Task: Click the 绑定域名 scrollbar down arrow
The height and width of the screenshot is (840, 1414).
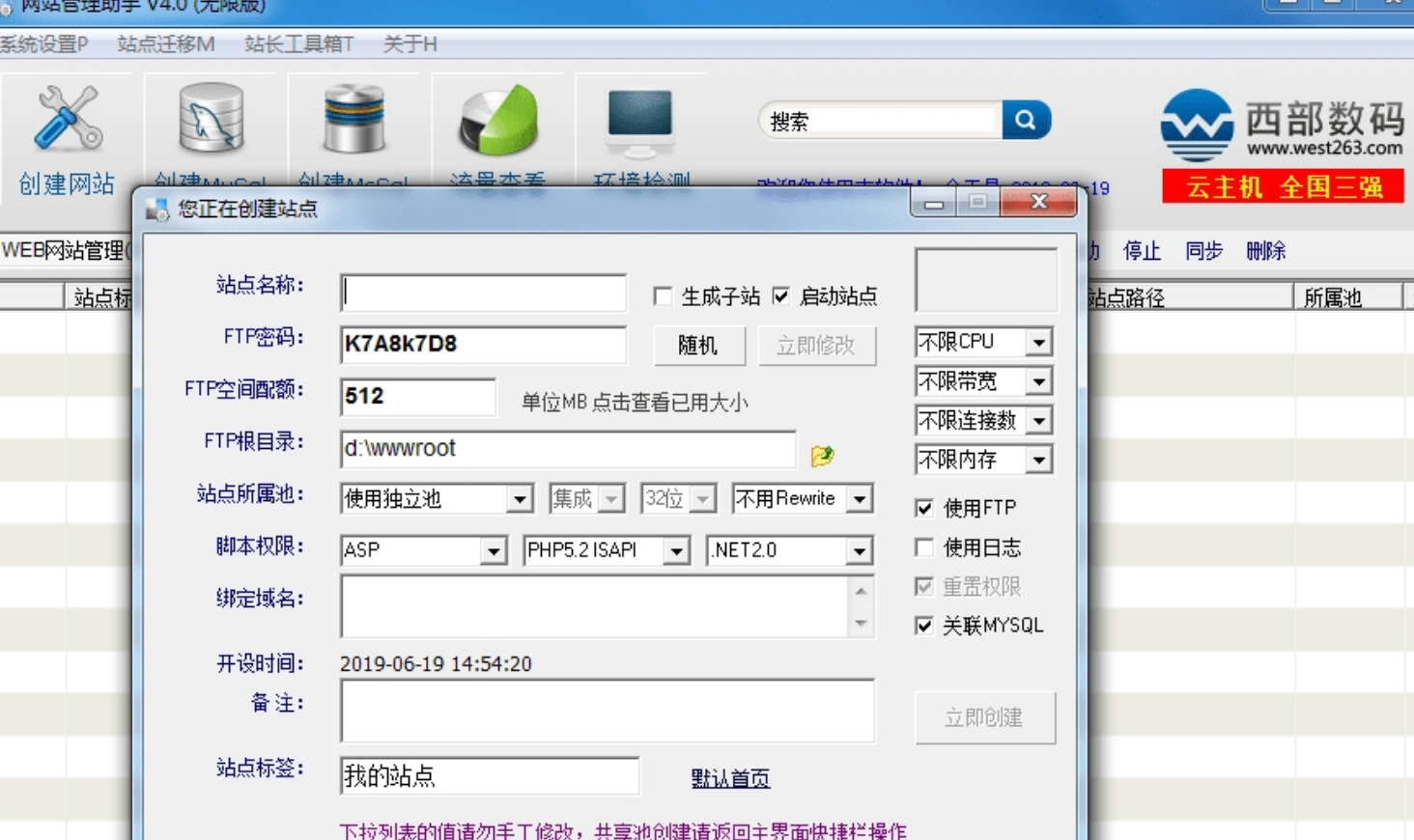Action: 861,624
